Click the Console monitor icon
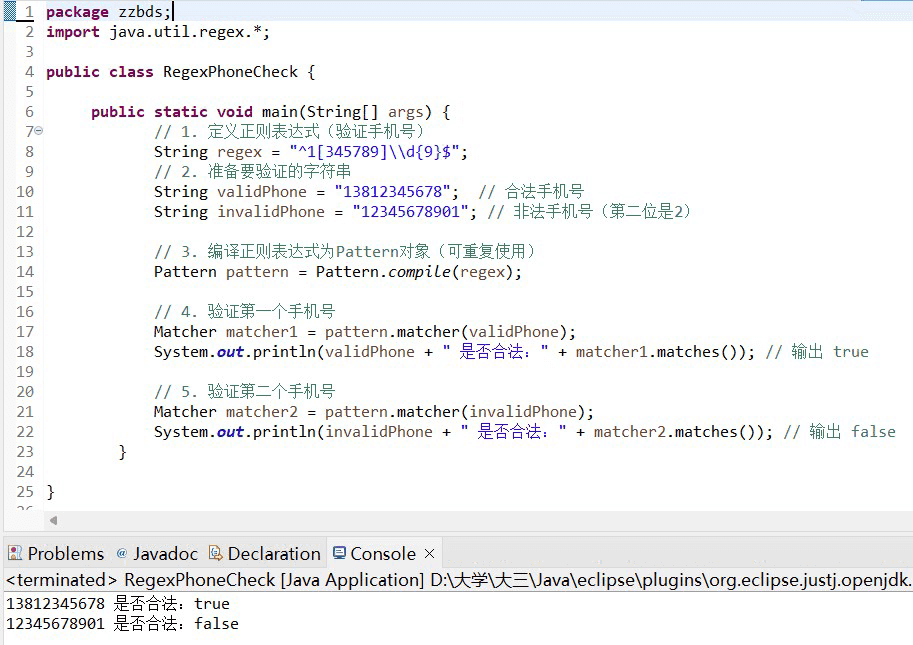913x645 pixels. [x=339, y=552]
